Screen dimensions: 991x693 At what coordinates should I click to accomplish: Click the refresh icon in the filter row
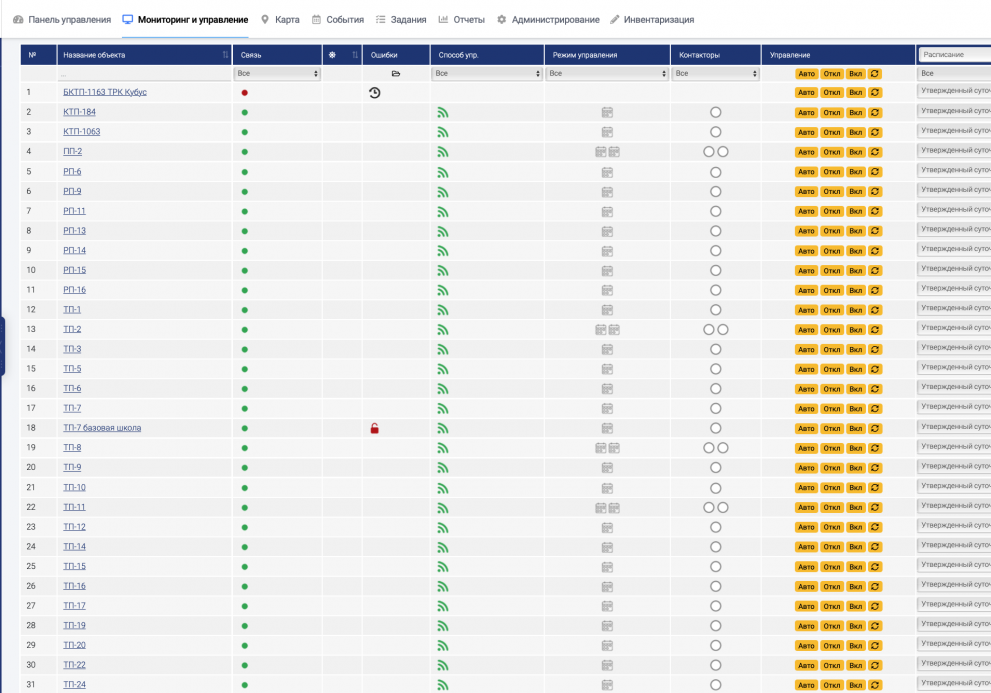[875, 74]
